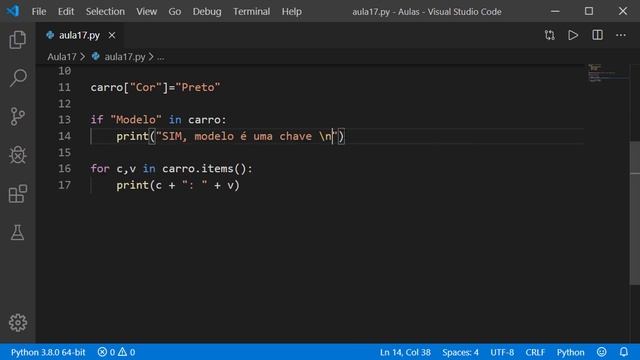Open the Edit menu
This screenshot has width=640, height=360.
[x=66, y=11]
